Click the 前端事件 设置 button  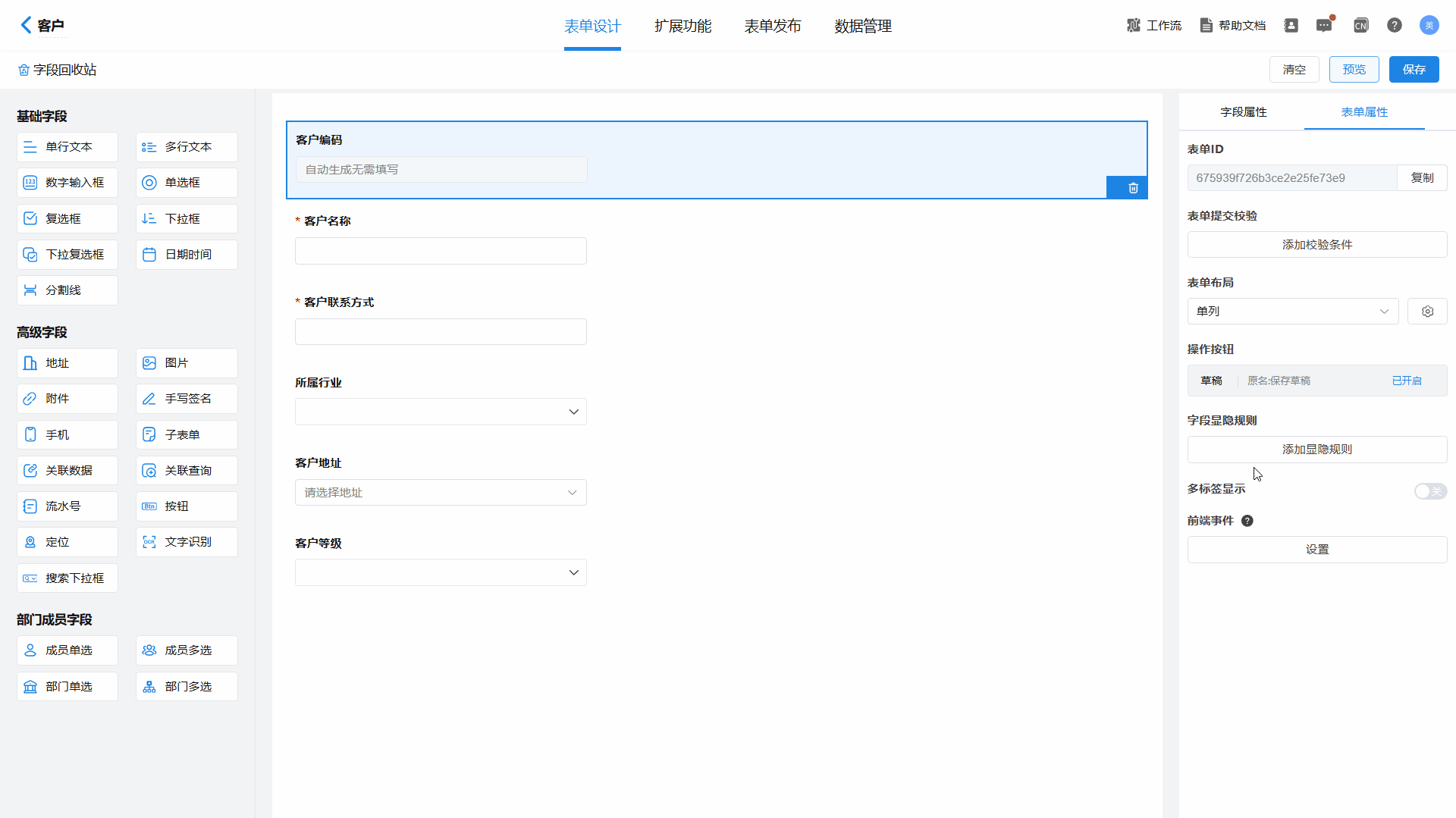1317,550
